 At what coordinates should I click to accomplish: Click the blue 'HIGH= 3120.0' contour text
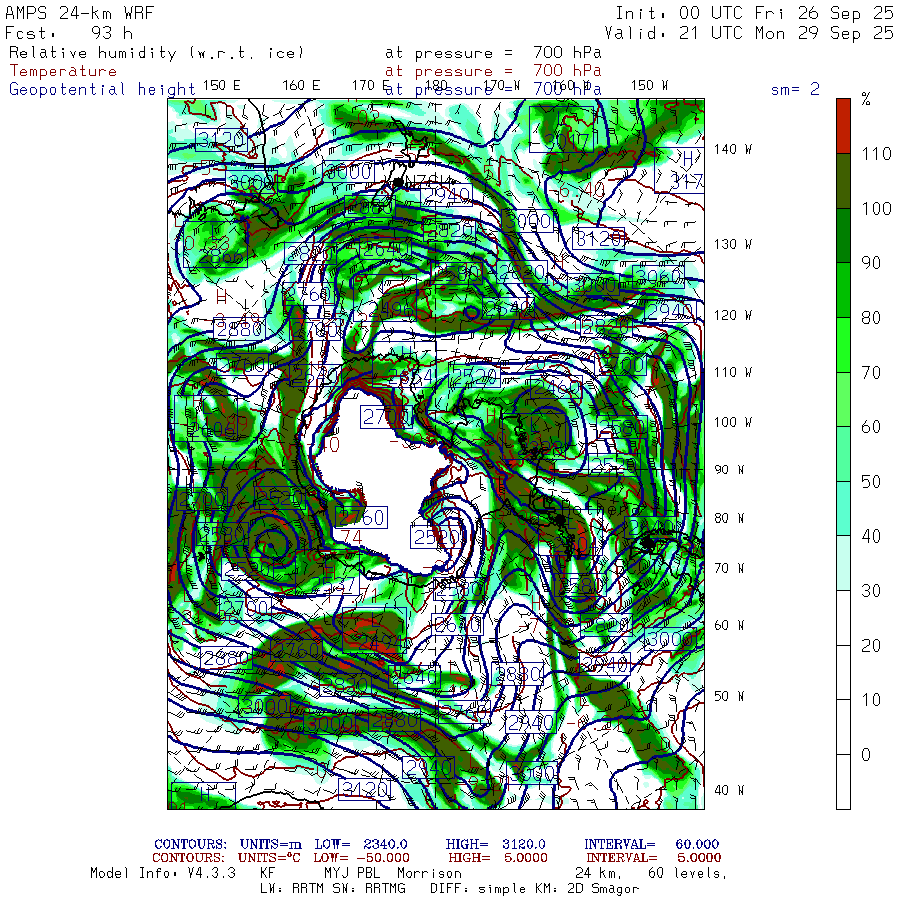pyautogui.click(x=496, y=844)
